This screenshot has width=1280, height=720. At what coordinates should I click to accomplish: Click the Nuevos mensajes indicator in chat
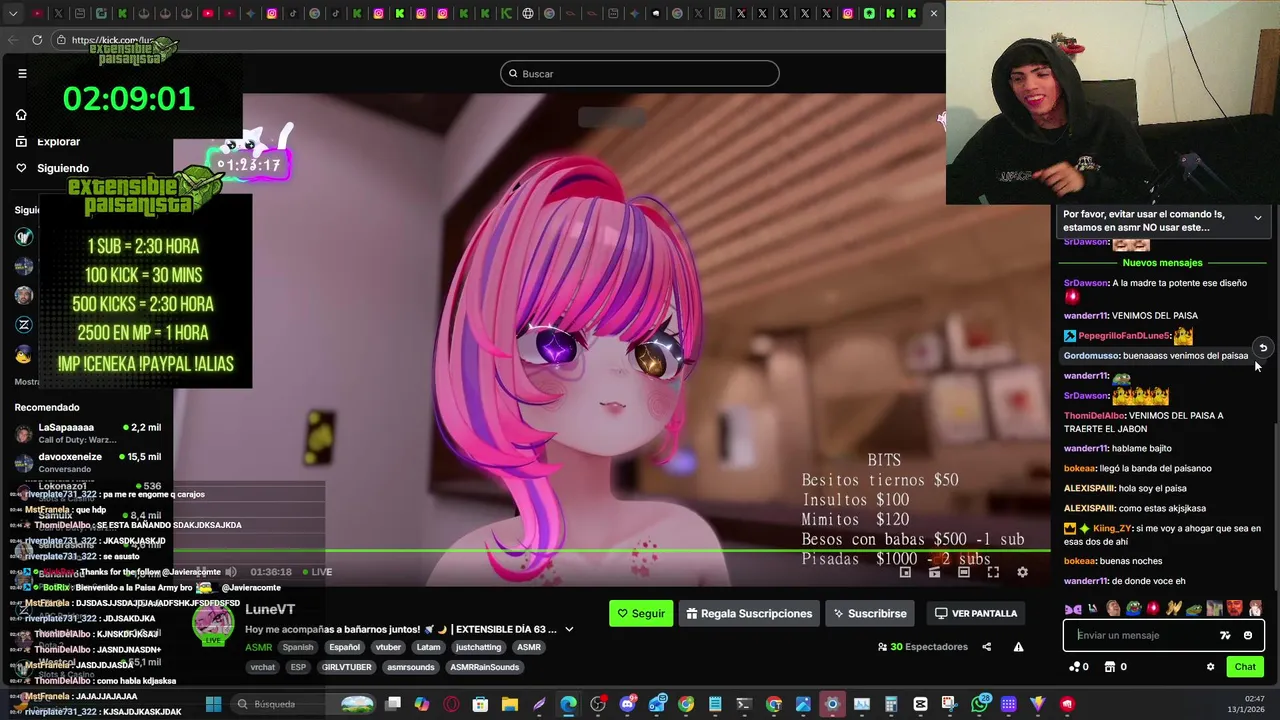click(x=1162, y=263)
